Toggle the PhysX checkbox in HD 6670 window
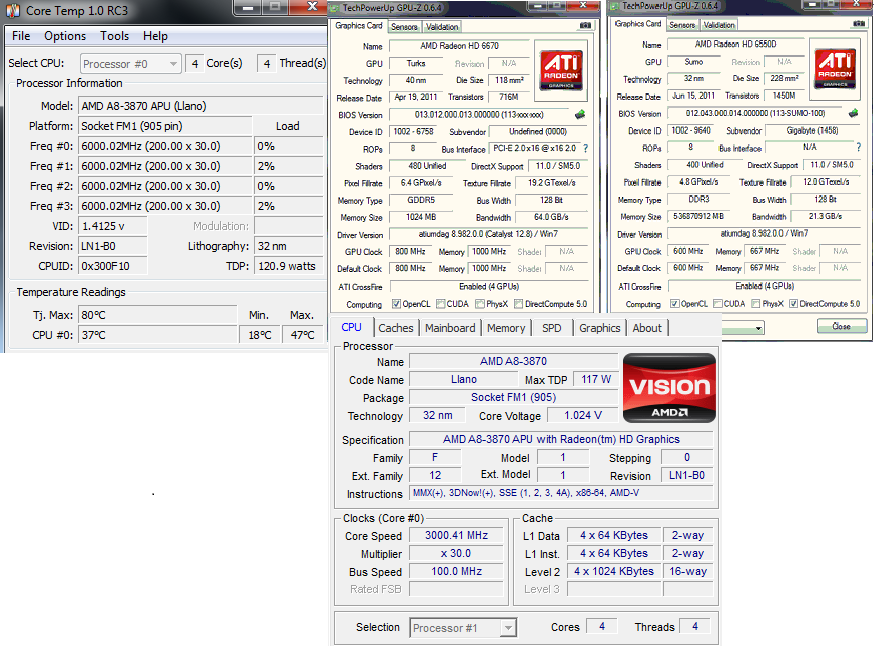The width and height of the screenshot is (875, 656). tap(481, 304)
